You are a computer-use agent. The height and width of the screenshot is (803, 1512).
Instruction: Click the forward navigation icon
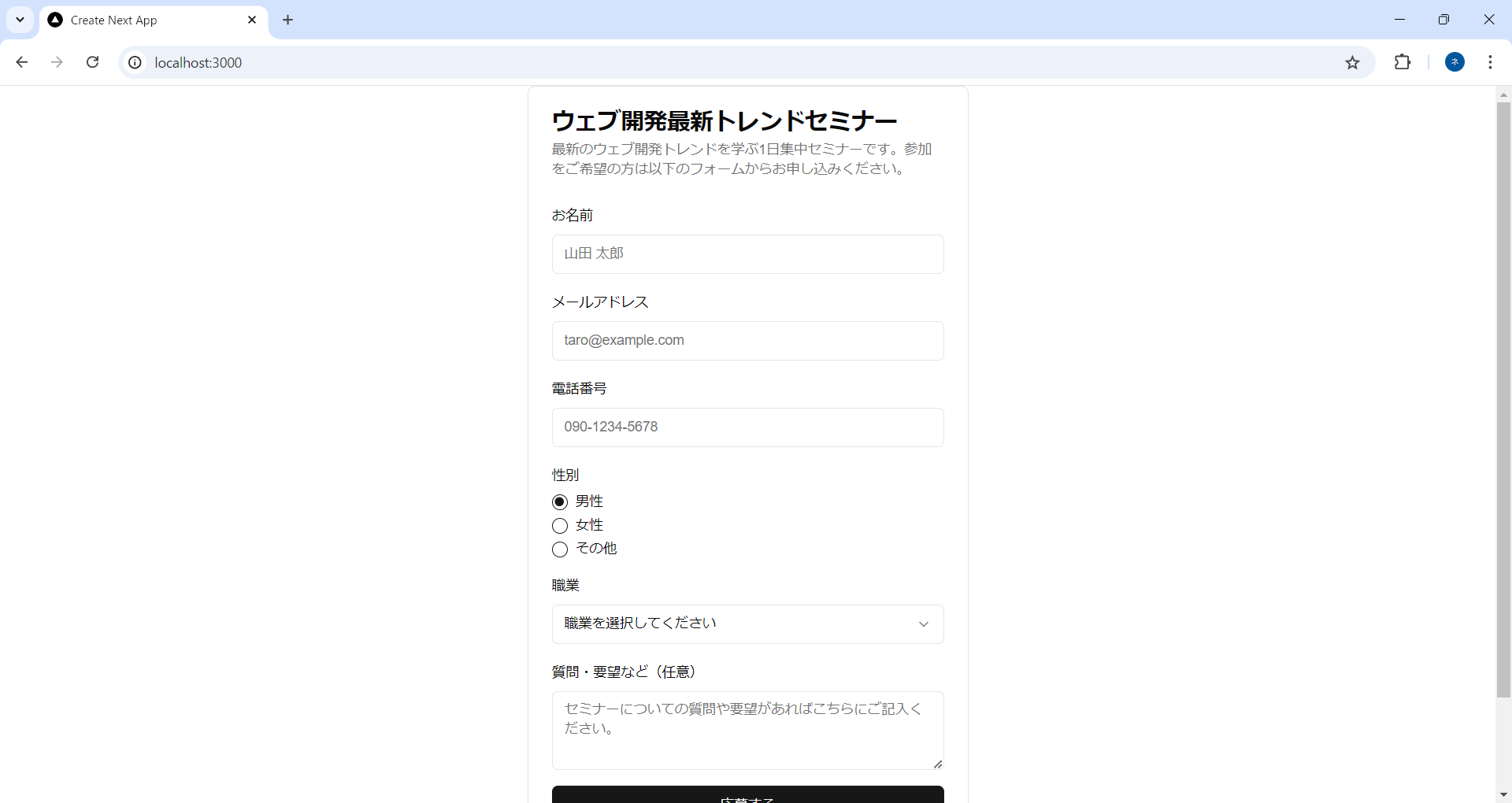(57, 62)
